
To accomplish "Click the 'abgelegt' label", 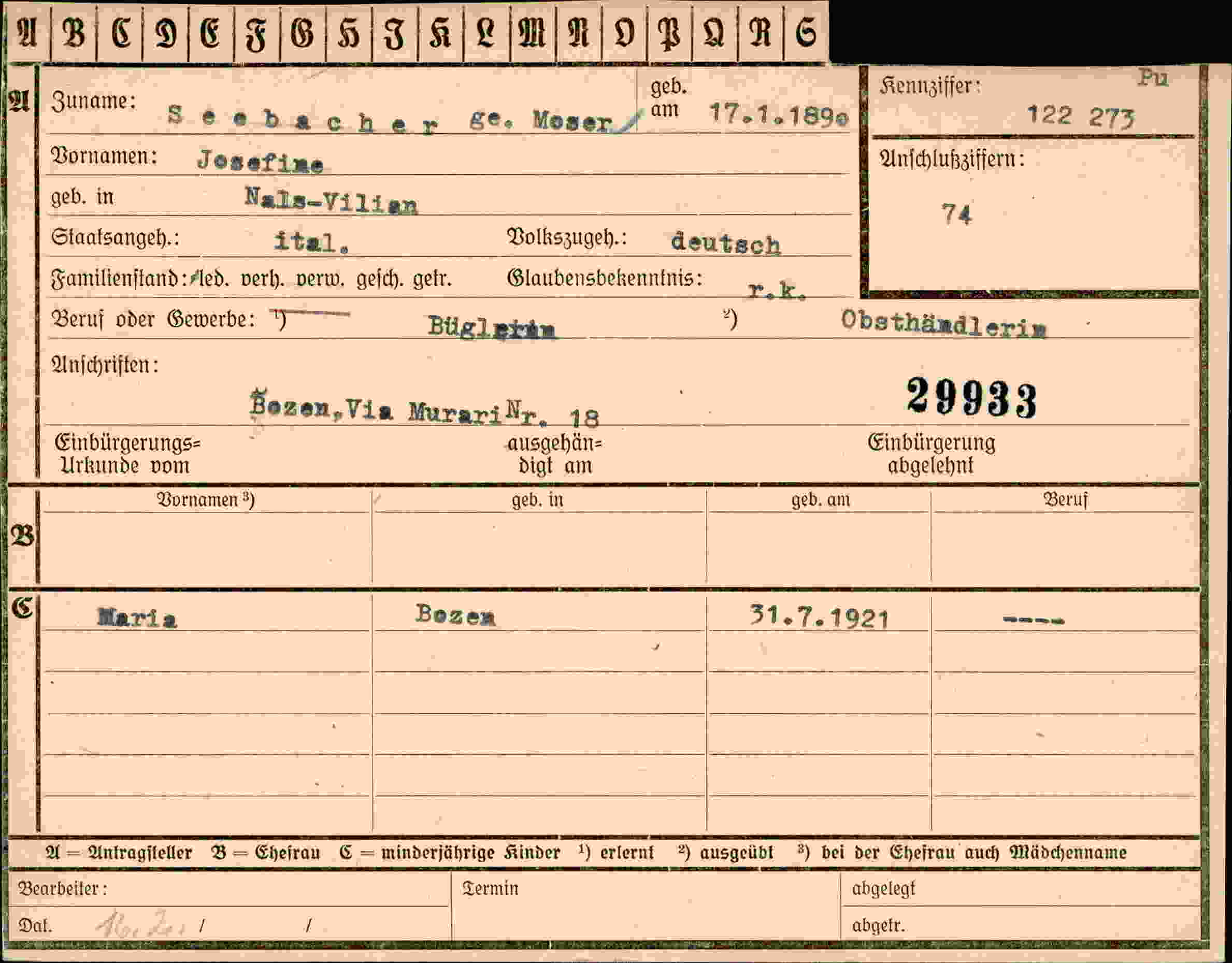I will [883, 889].
